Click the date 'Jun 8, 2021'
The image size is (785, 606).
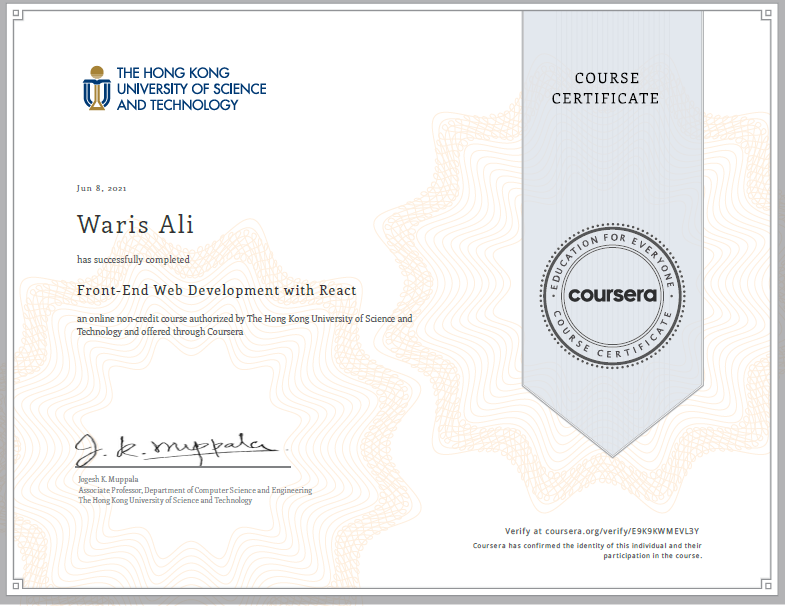pyautogui.click(x=102, y=188)
